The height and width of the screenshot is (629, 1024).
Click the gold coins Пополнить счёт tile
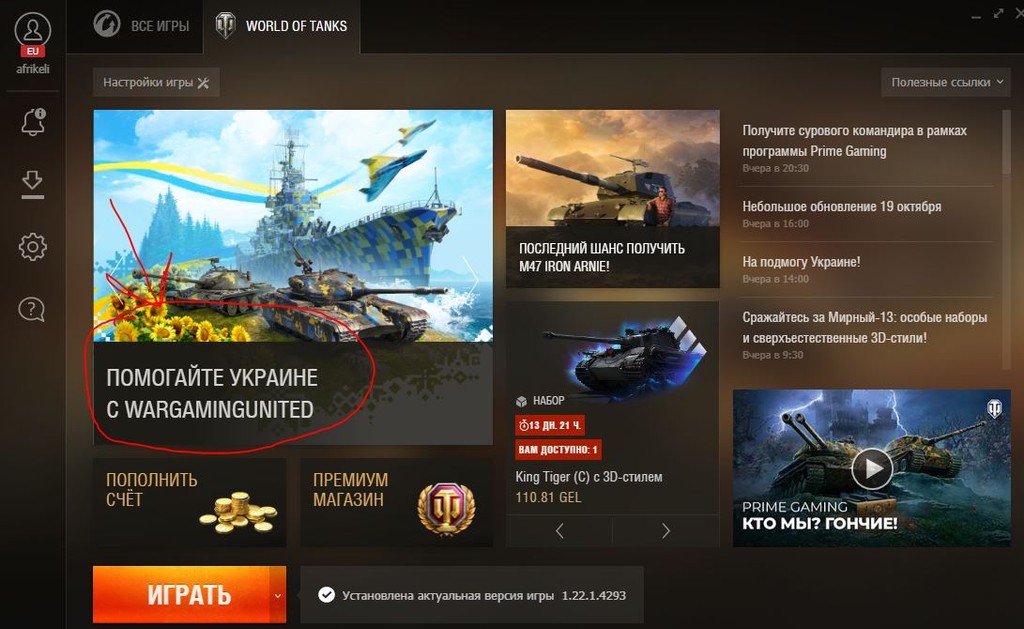tap(189, 502)
